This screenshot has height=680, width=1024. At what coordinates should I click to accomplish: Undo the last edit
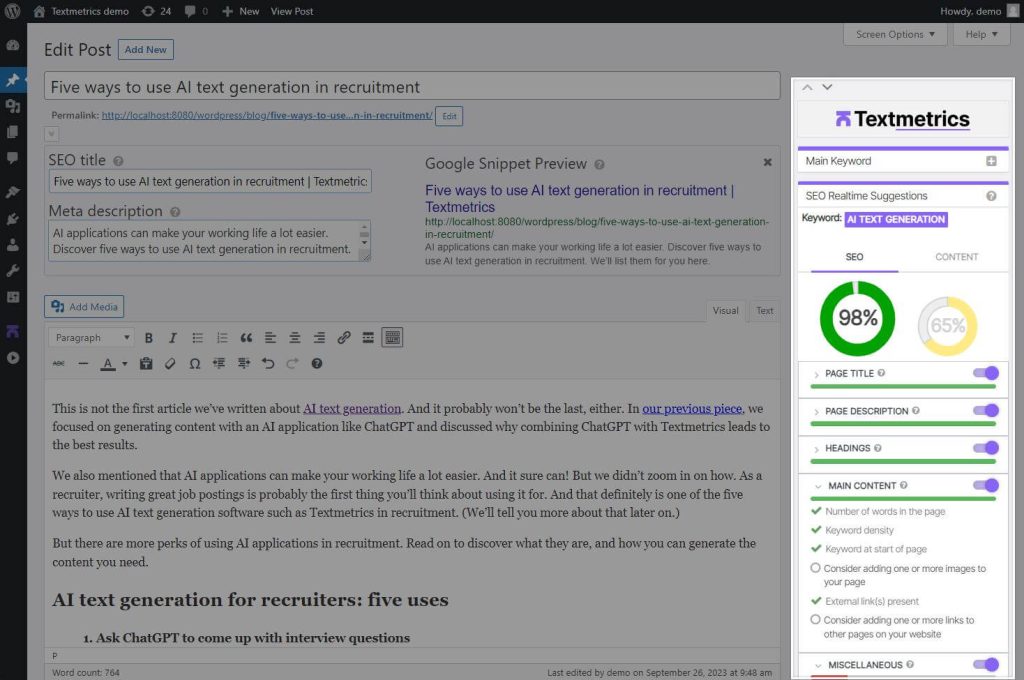click(x=268, y=364)
